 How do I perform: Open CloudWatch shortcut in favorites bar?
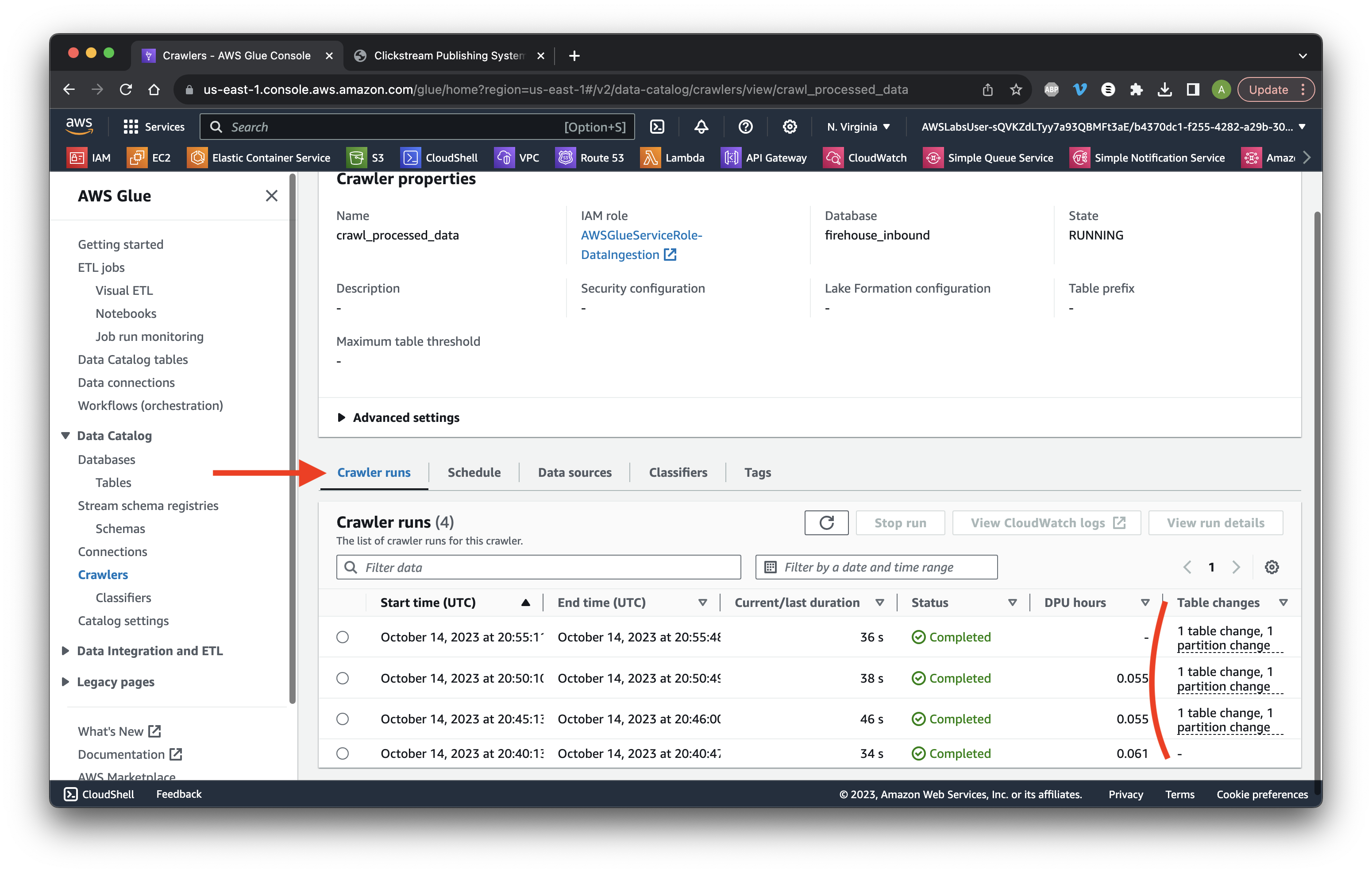pyautogui.click(x=865, y=158)
